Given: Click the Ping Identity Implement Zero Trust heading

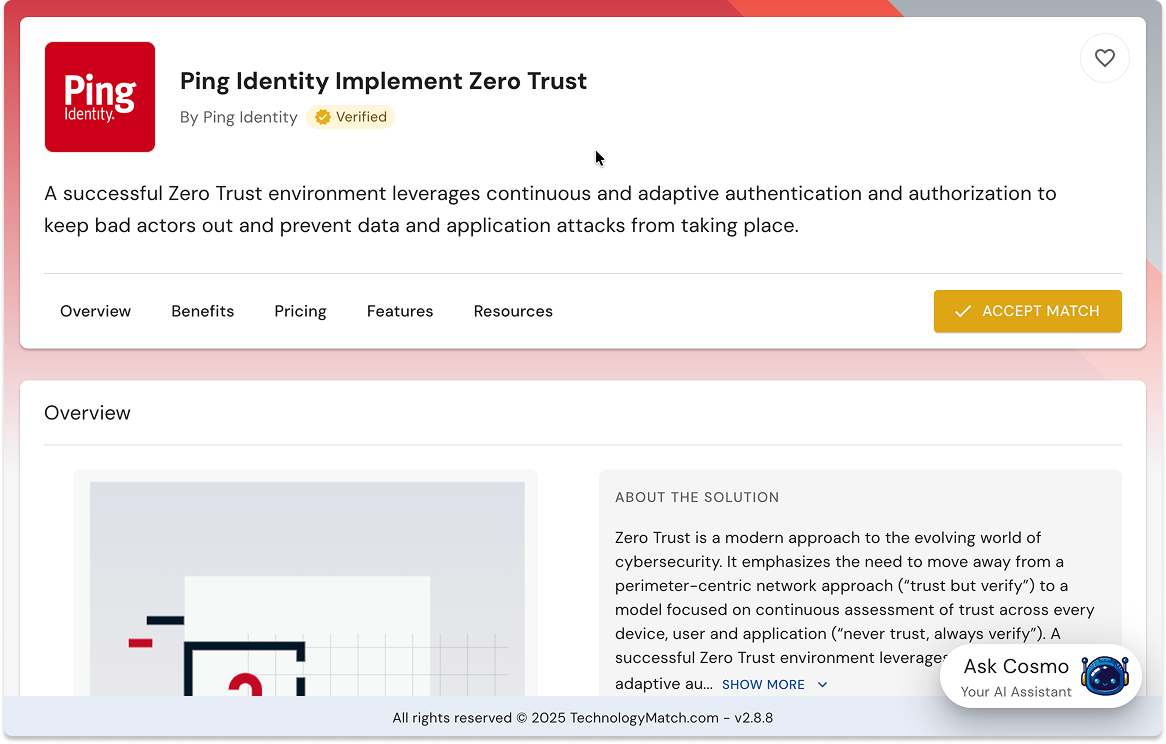Looking at the screenshot, I should [383, 81].
